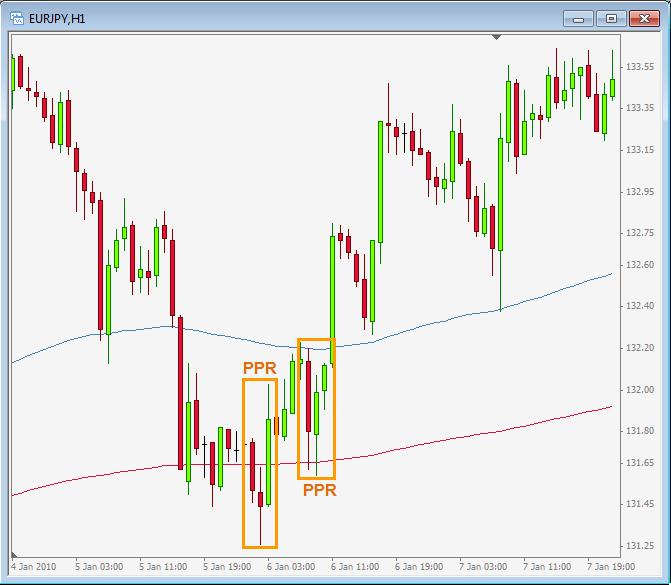
Task: Click the 131.80 price axis label
Action: click(640, 431)
